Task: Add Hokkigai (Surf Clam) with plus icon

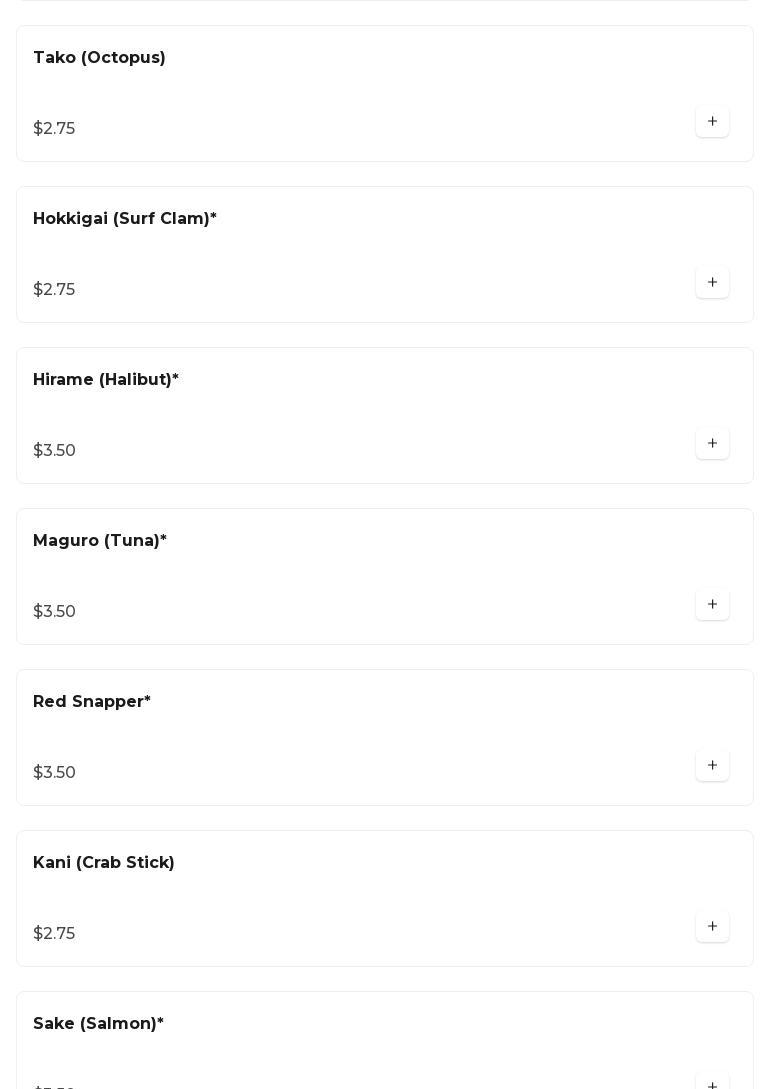Action: (712, 283)
